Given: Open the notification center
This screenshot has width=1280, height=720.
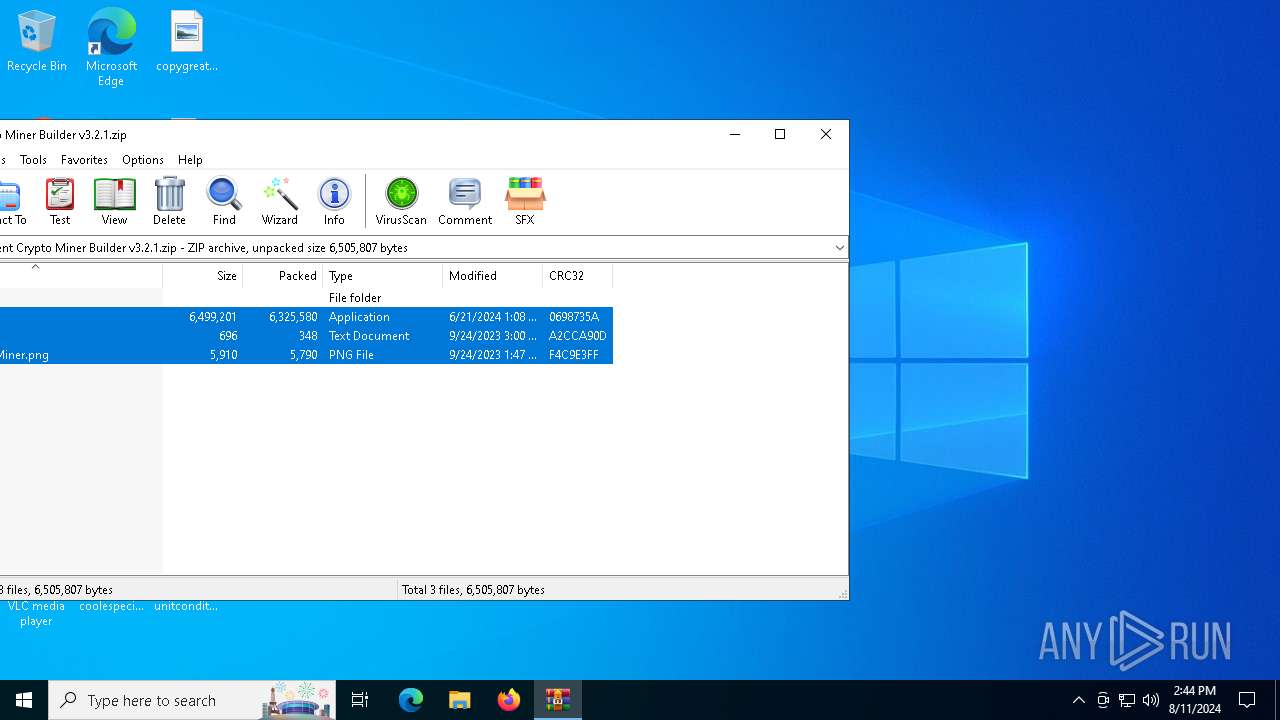Looking at the screenshot, I should (1247, 700).
